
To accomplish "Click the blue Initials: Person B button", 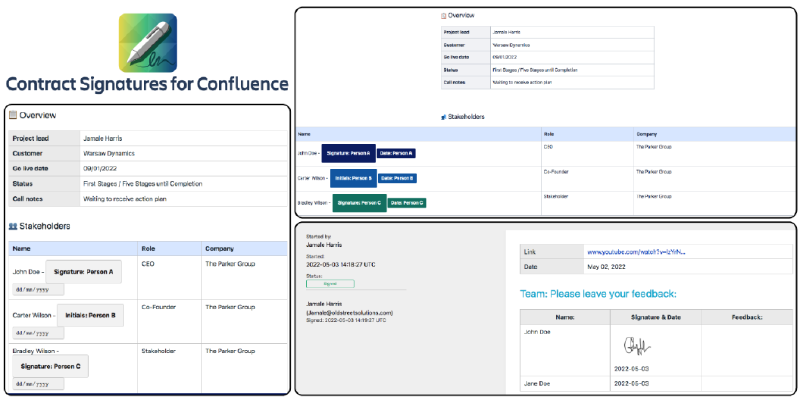I will click(x=353, y=179).
